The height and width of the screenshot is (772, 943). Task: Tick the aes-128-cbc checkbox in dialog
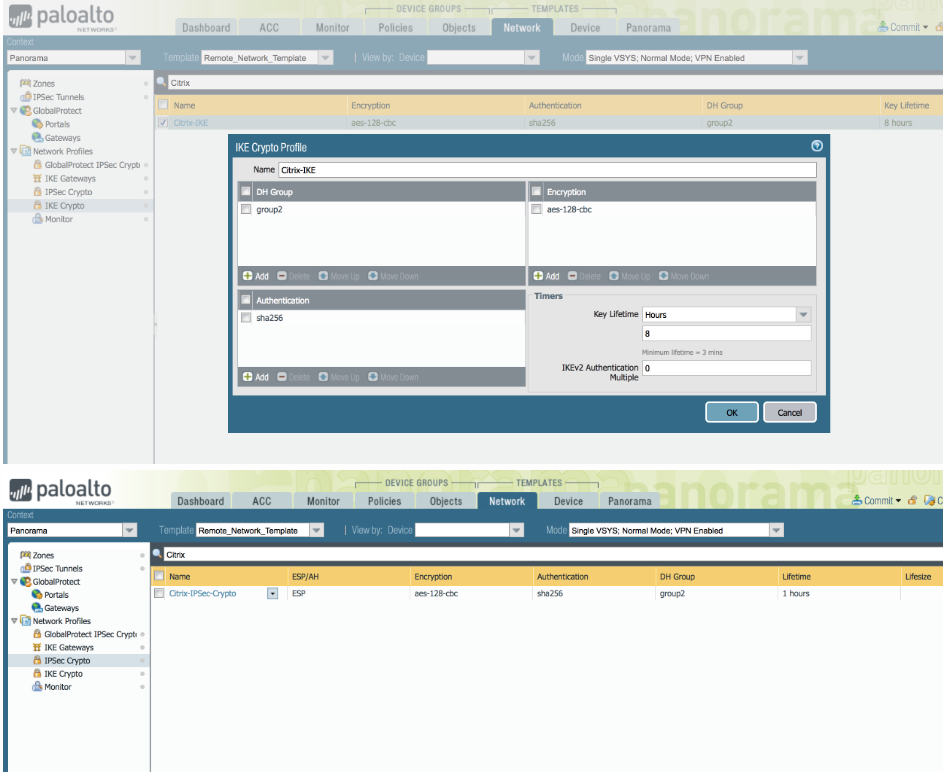536,209
